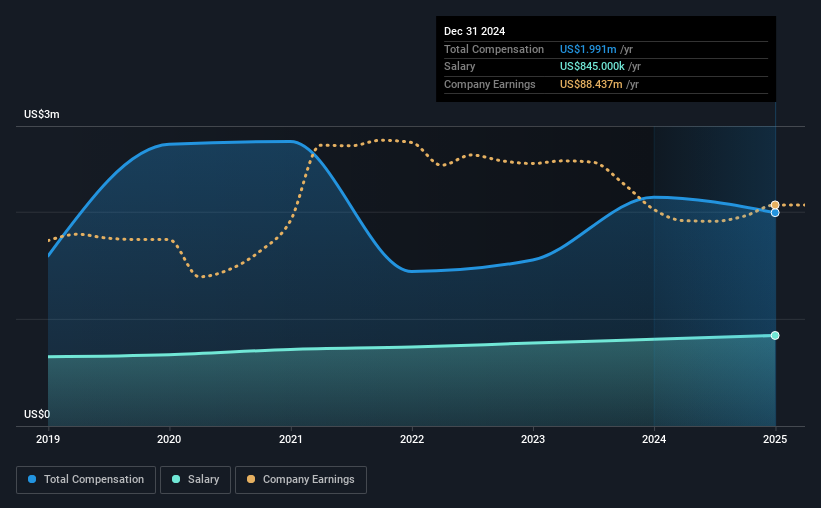Click the Dec 31 2024 tooltip date

click(x=474, y=31)
